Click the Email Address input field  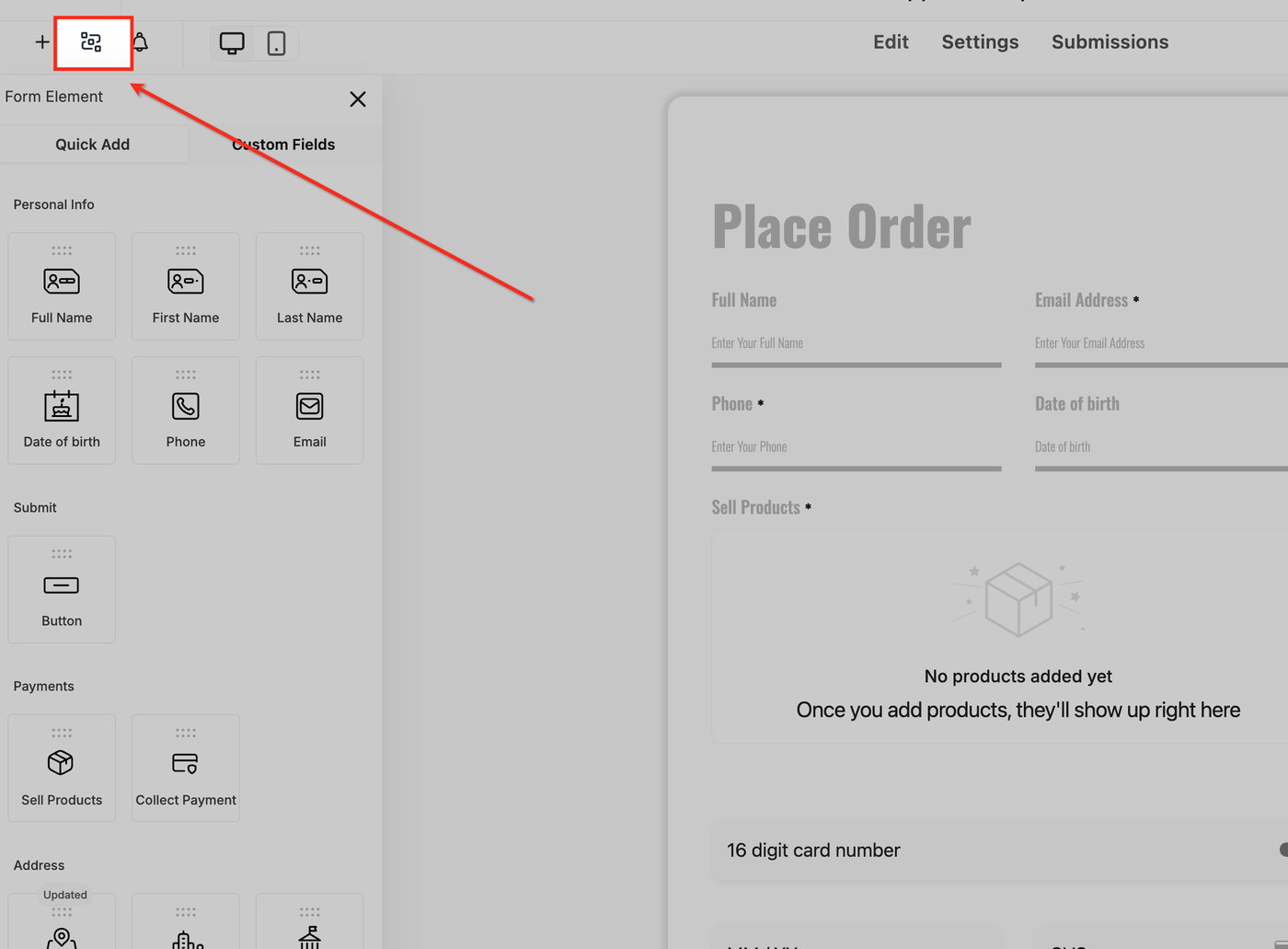[1161, 345]
